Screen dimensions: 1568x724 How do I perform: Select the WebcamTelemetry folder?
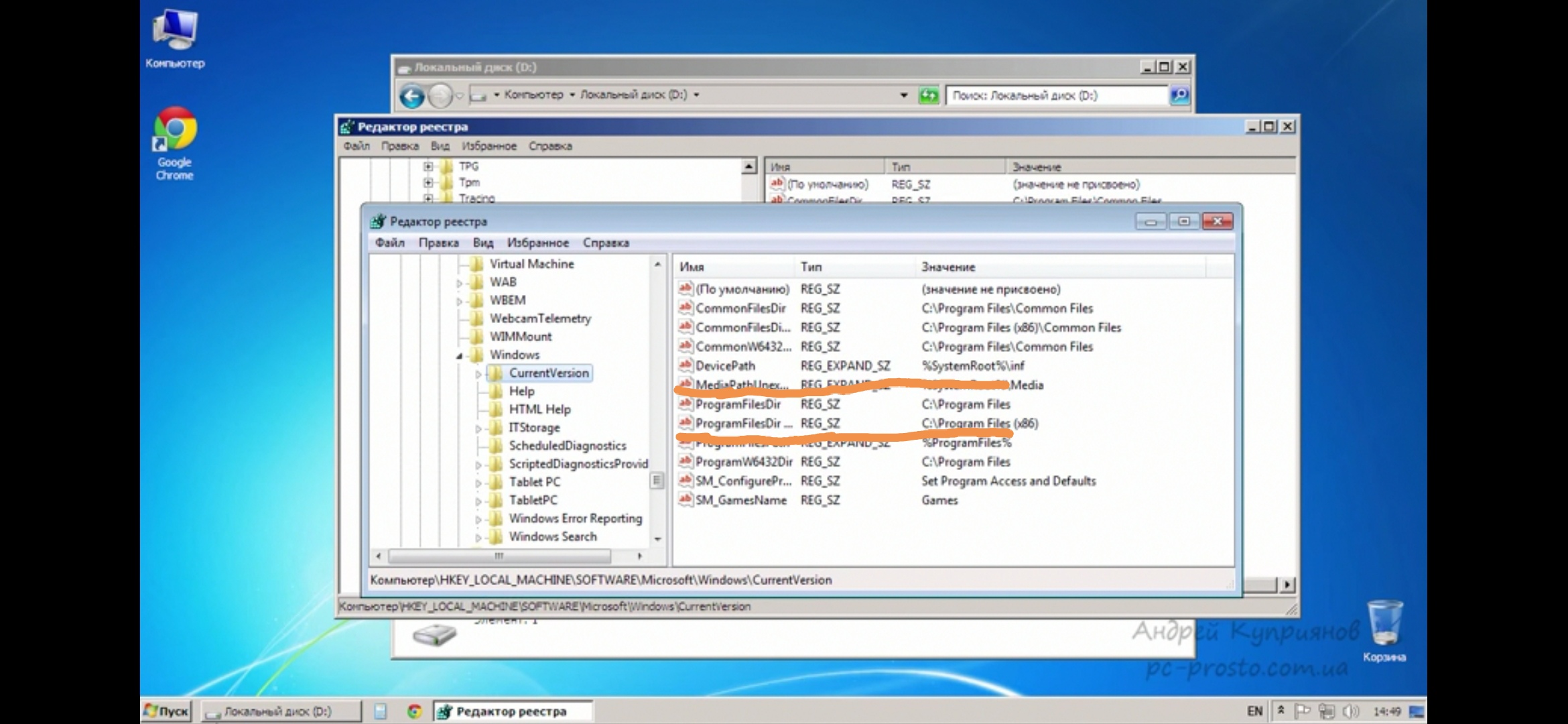click(x=540, y=318)
